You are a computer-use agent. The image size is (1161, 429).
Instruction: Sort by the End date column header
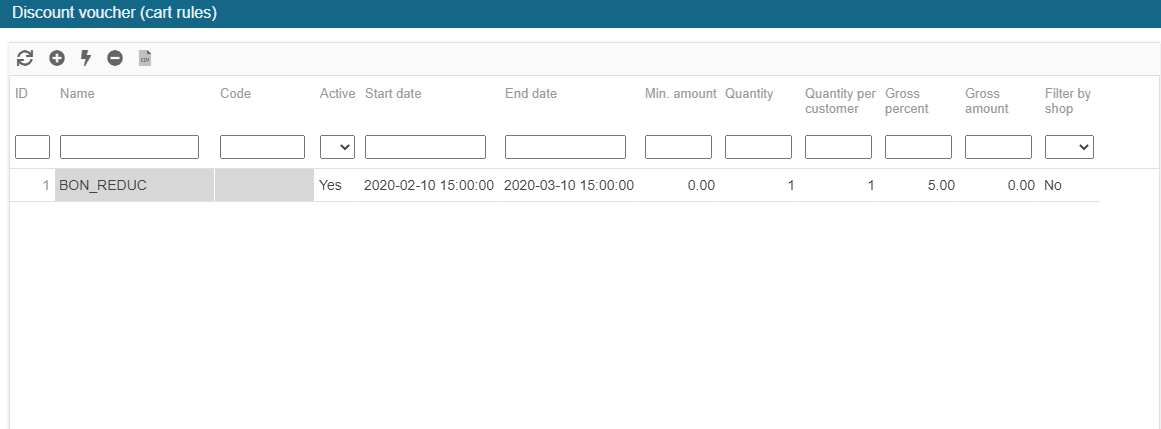(531, 94)
